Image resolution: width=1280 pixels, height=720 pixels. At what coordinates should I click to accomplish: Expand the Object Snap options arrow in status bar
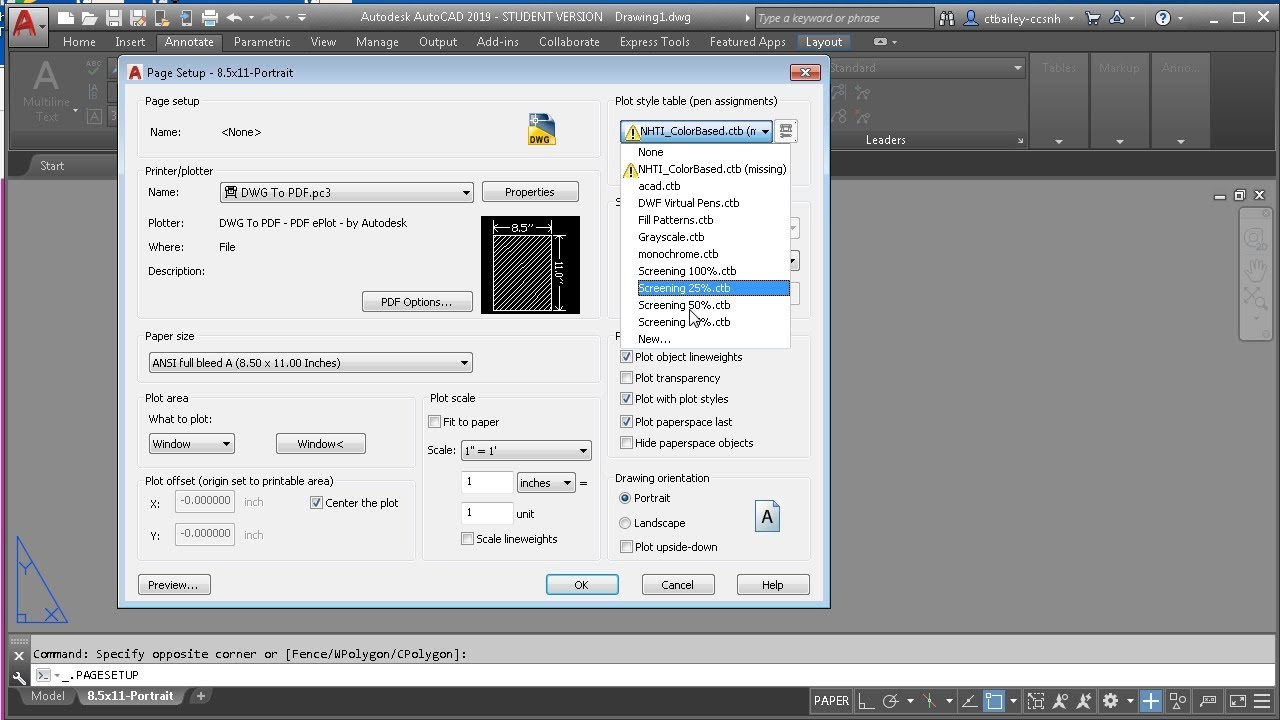point(1013,701)
